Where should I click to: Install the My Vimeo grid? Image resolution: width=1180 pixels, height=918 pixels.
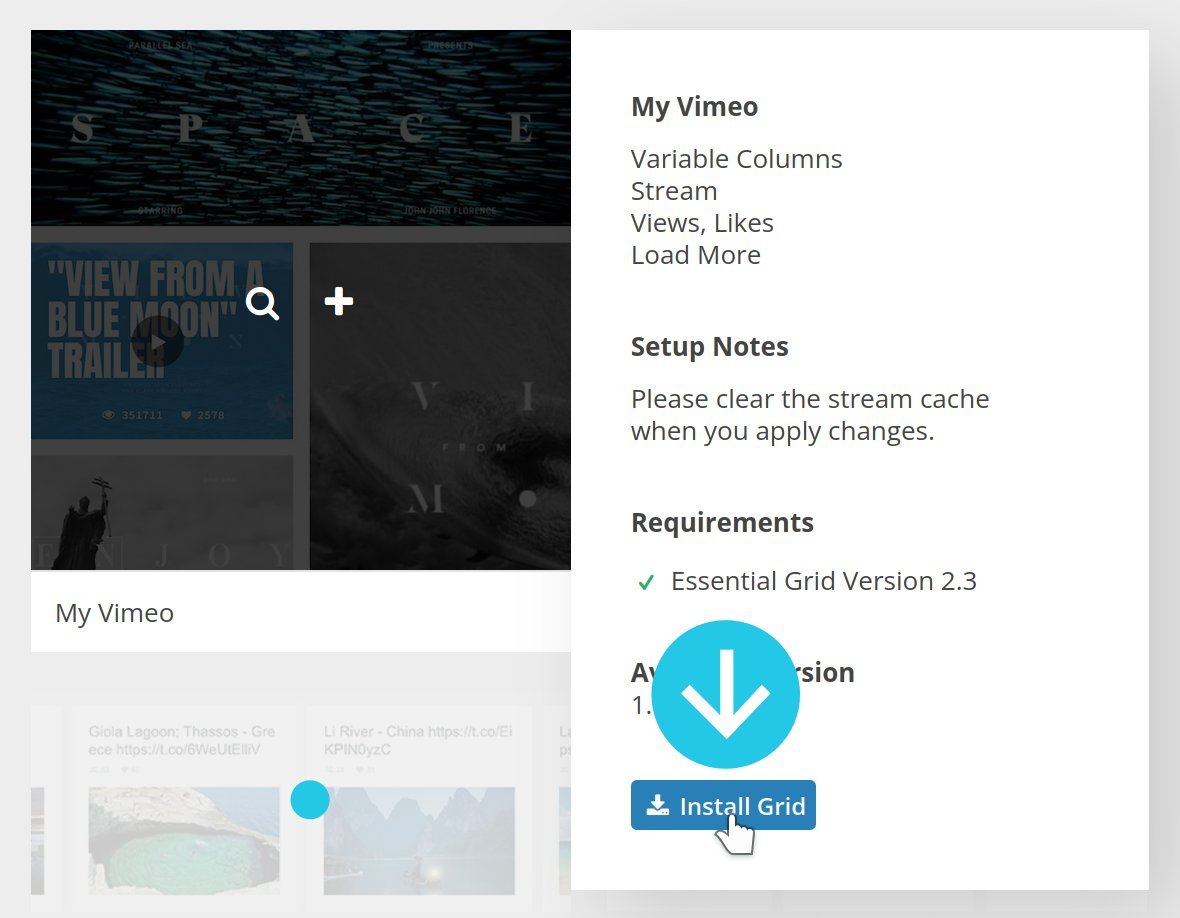pos(723,805)
